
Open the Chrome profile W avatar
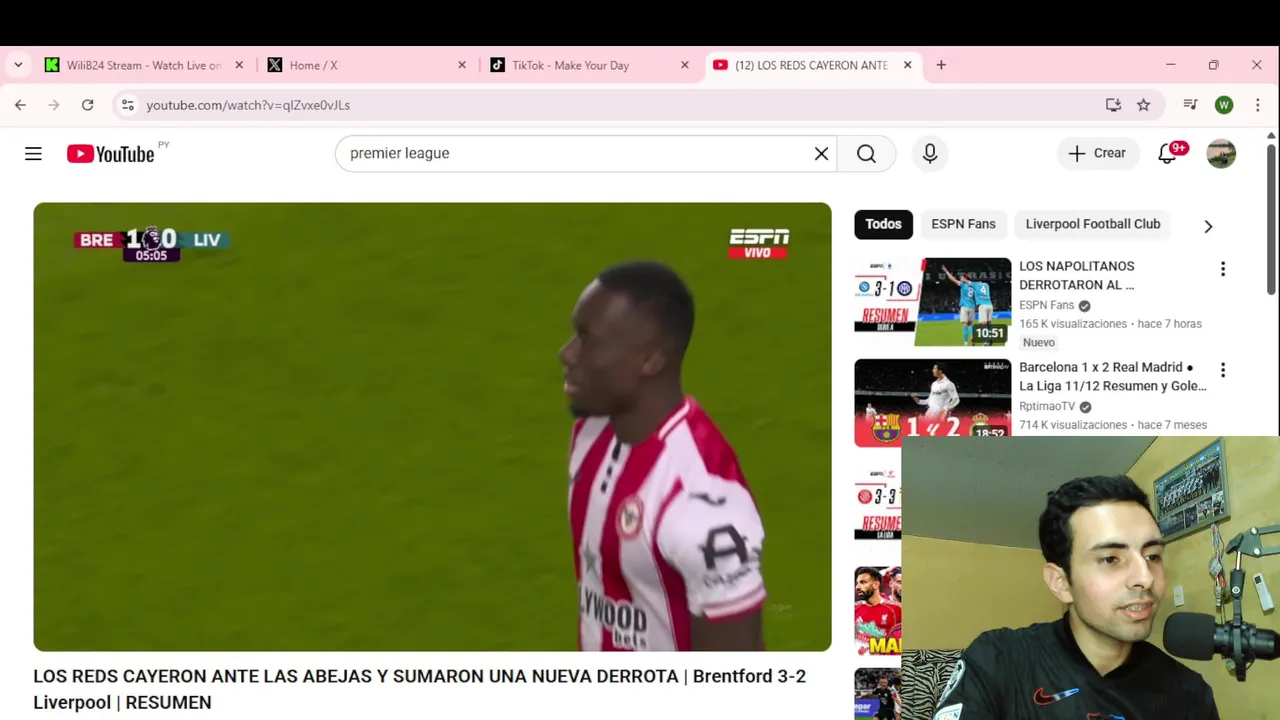[1224, 105]
